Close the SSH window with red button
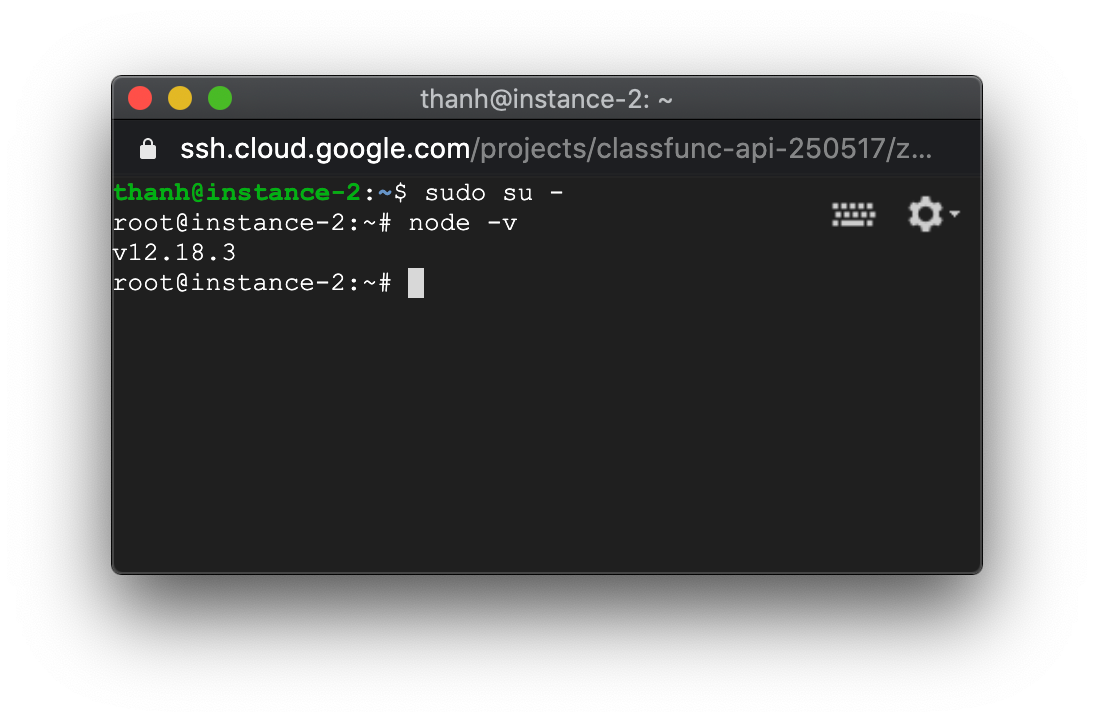 click(x=140, y=98)
